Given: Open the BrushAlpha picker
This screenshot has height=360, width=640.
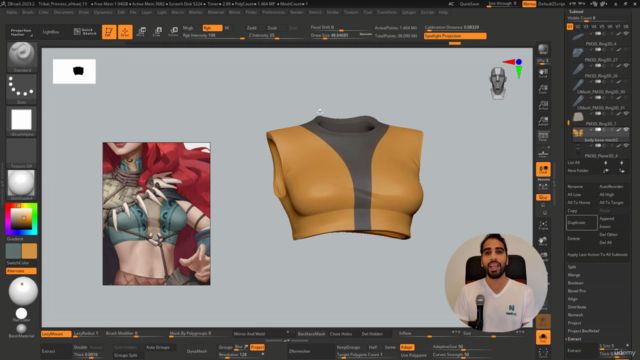Looking at the screenshot, I should pos(22,121).
